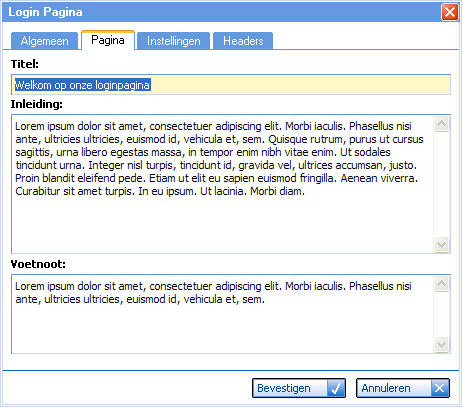This screenshot has width=462, height=407.
Task: Click the Voetnoot label
Action: pyautogui.click(x=38, y=264)
